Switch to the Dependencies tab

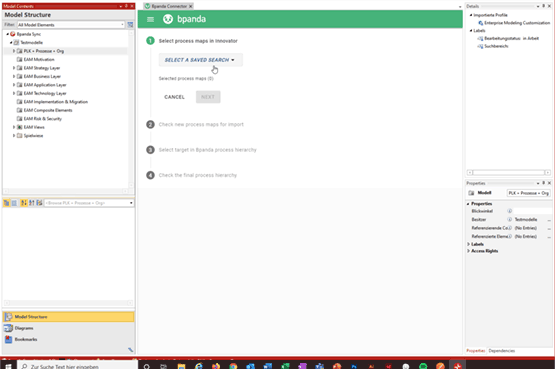click(x=502, y=351)
